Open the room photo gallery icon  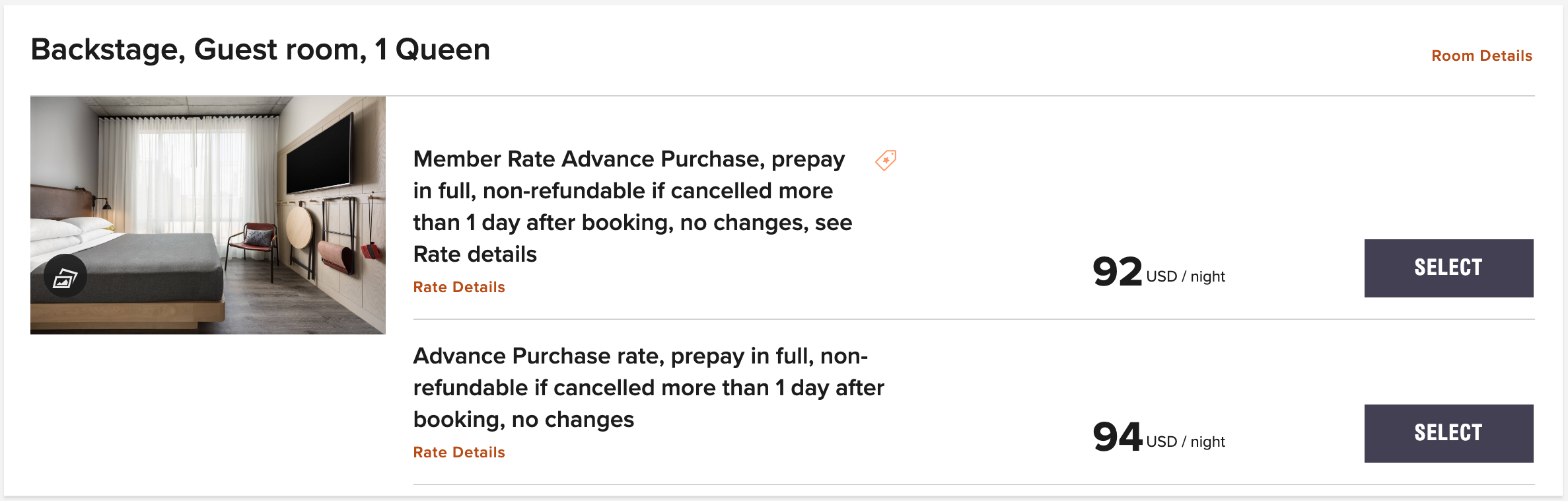[x=65, y=276]
